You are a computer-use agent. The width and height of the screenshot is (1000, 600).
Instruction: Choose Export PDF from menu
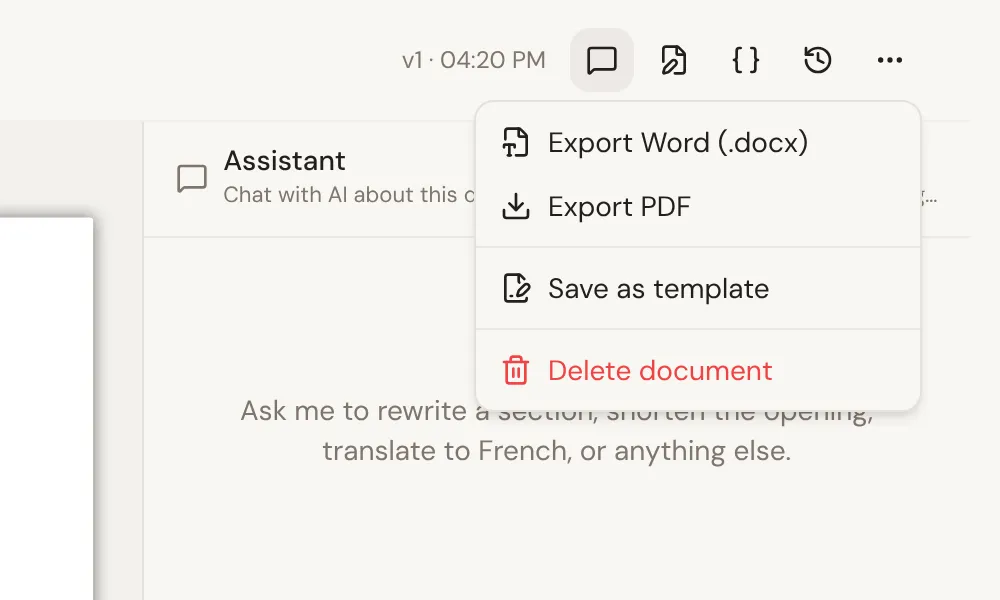pyautogui.click(x=698, y=207)
